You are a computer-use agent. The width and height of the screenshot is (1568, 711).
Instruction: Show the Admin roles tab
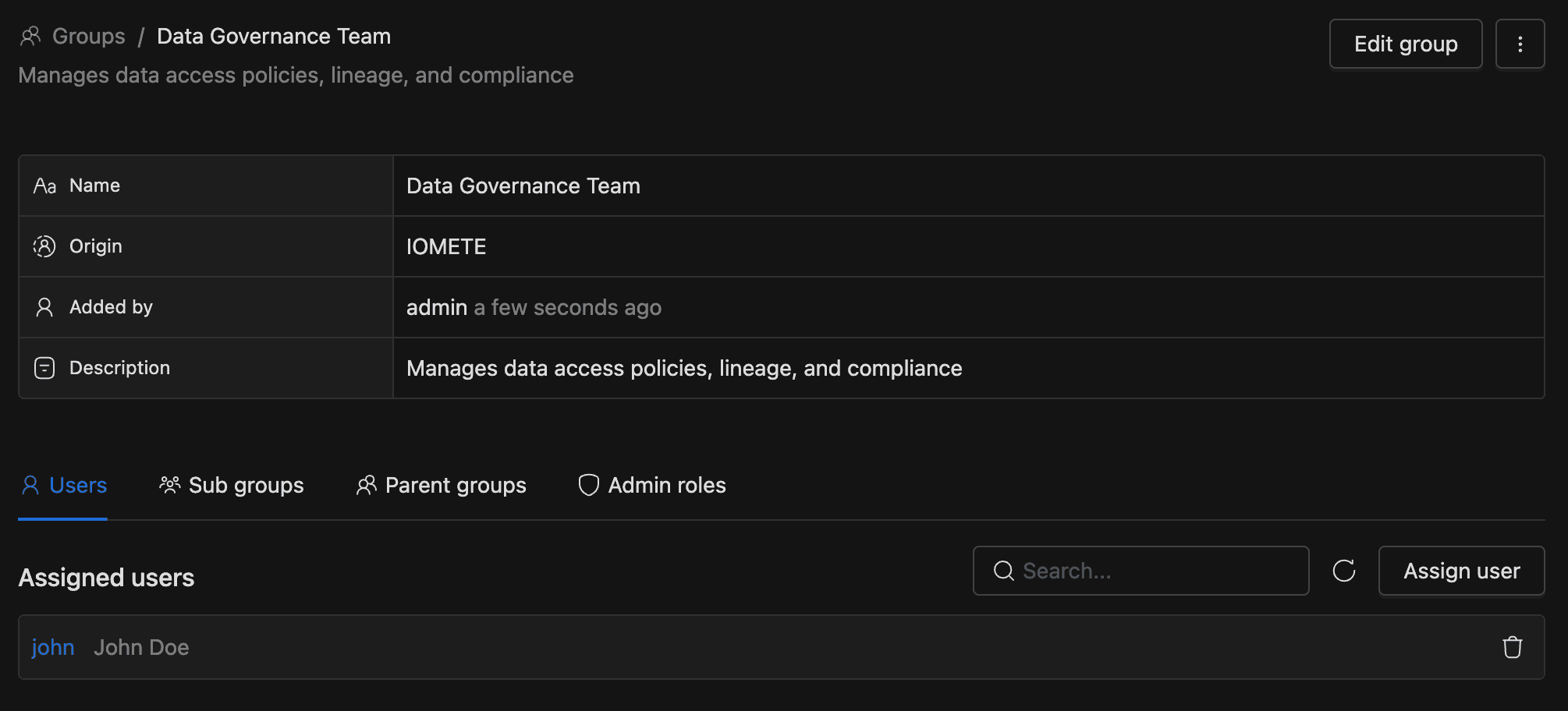point(652,485)
